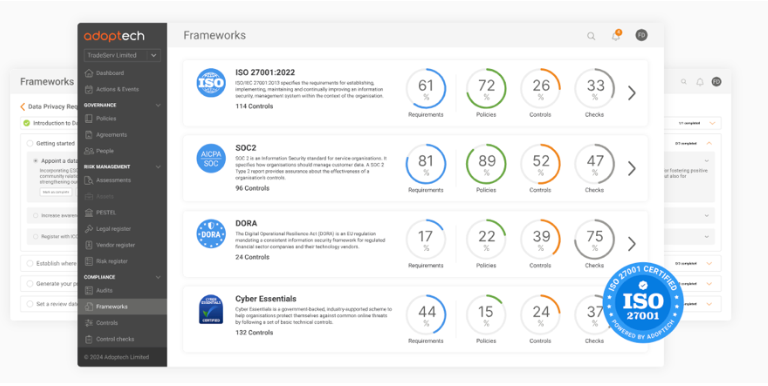Expand the 1/1 completed row chevron
This screenshot has width=768, height=386.
[712, 123]
